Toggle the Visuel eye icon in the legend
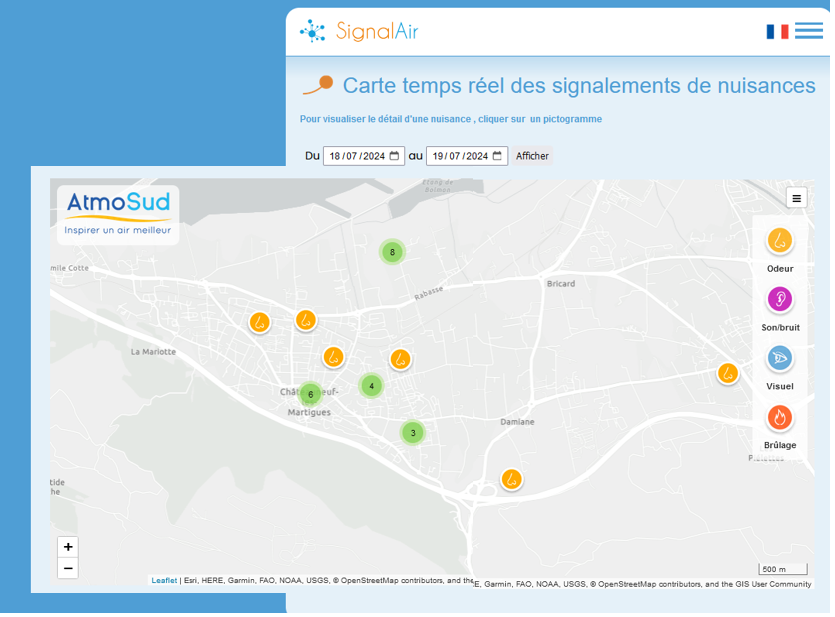This screenshot has width=835, height=617. click(780, 358)
